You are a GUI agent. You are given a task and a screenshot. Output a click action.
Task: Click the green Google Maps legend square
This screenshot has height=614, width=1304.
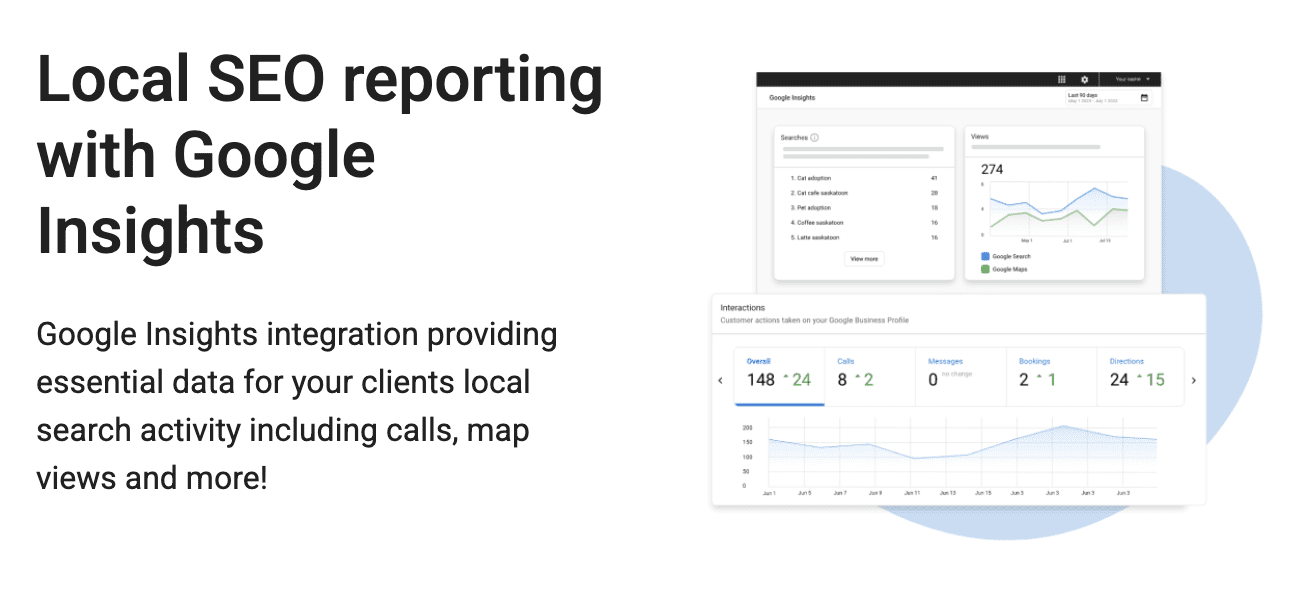[985, 269]
